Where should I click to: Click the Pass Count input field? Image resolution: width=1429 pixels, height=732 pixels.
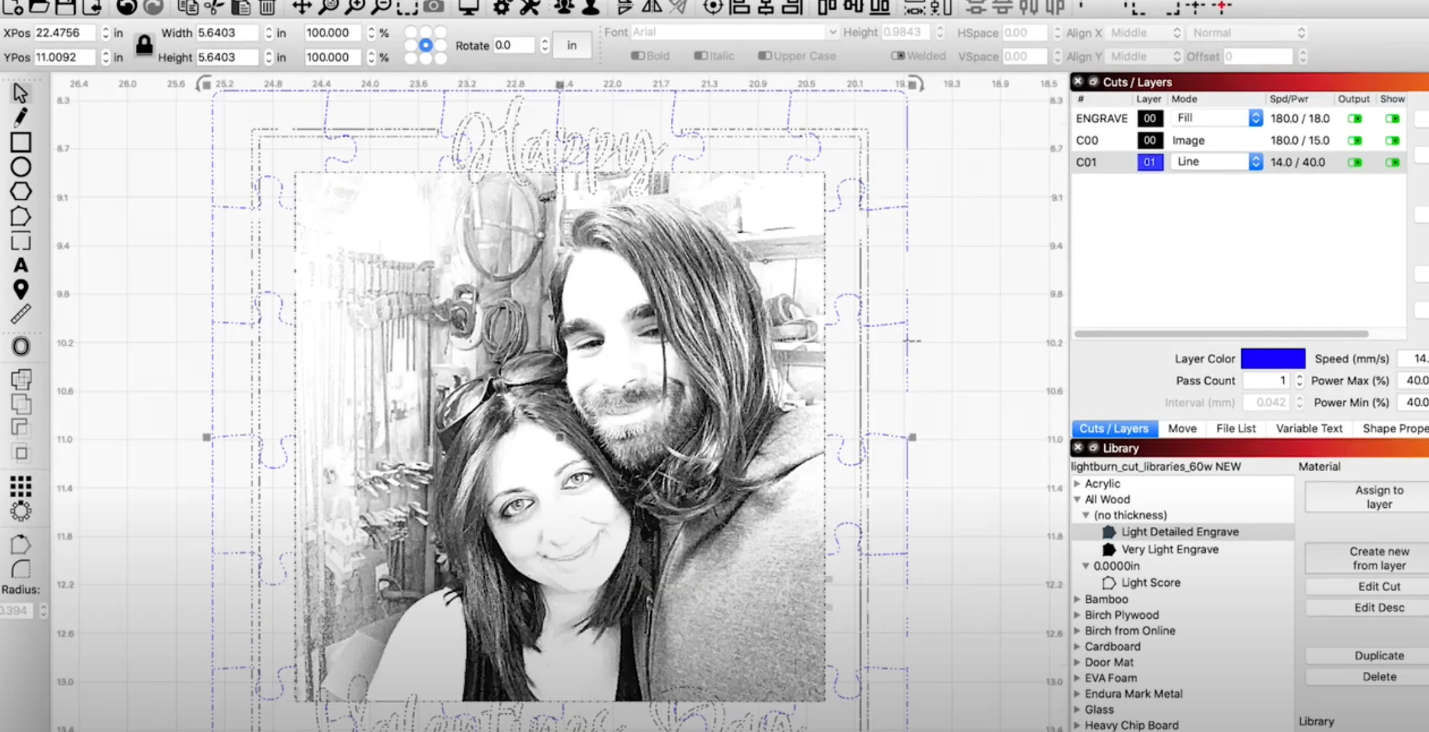pyautogui.click(x=1265, y=380)
